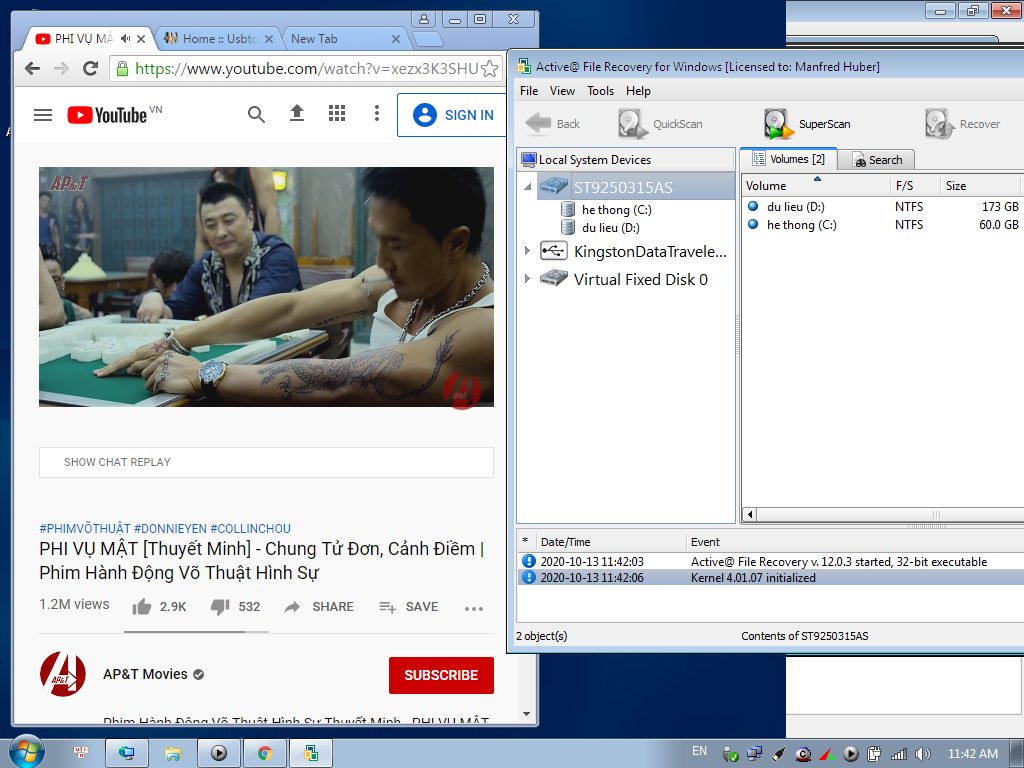Click the SIGN IN button
The width and height of the screenshot is (1024, 768).
[453, 115]
